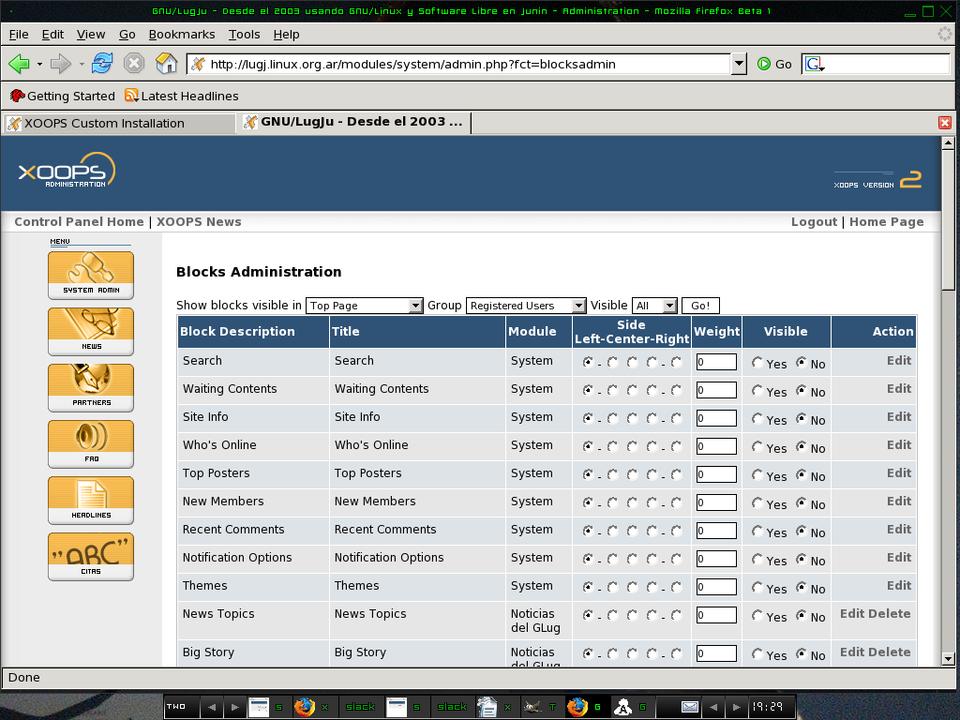Open the Headlines module icon

pos(90,499)
